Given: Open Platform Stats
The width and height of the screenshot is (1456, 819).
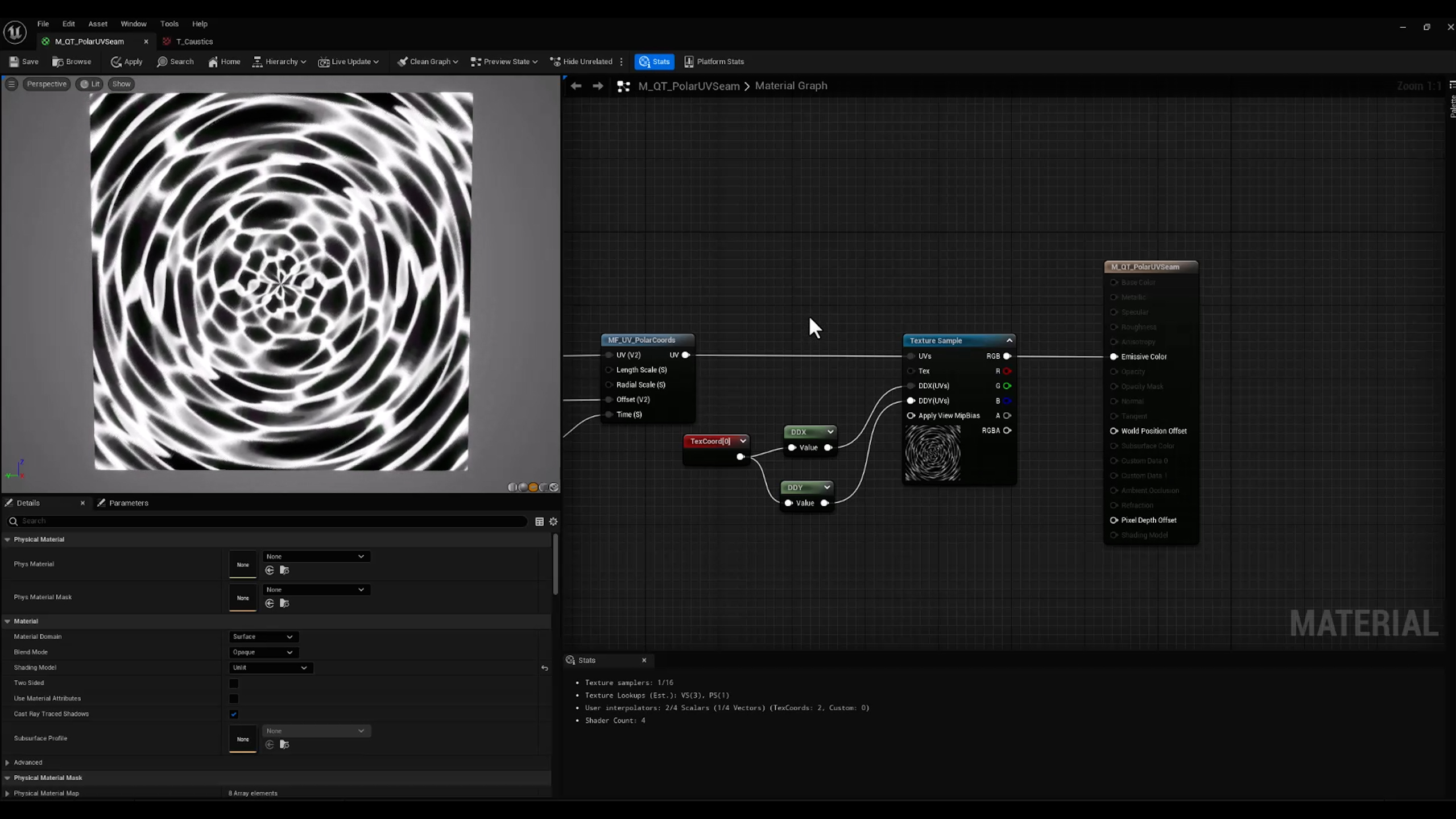Looking at the screenshot, I should pyautogui.click(x=714, y=61).
